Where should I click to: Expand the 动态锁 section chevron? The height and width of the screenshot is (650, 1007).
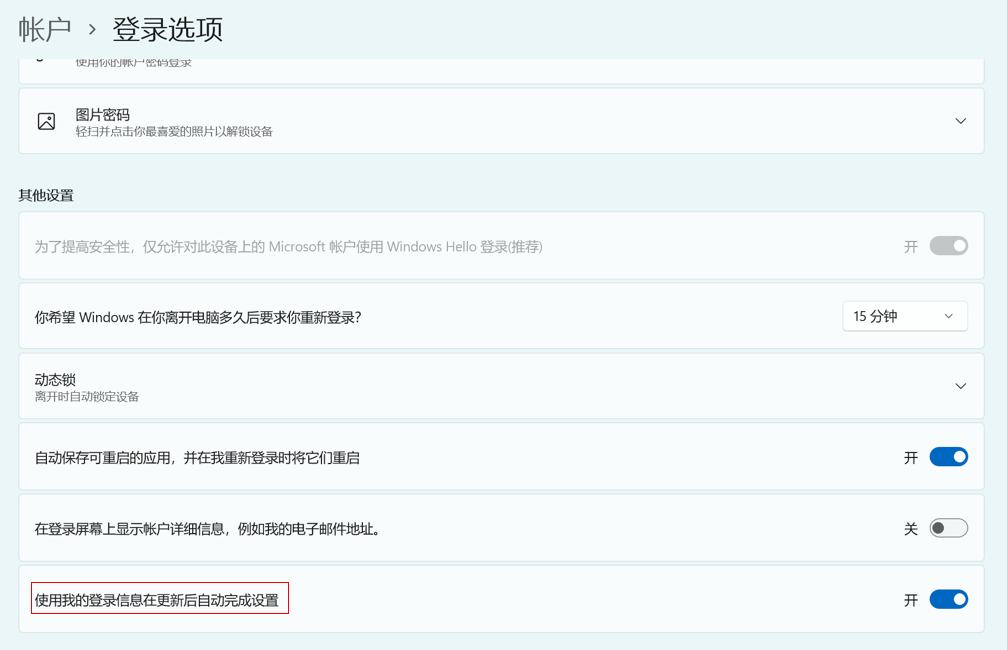point(960,386)
